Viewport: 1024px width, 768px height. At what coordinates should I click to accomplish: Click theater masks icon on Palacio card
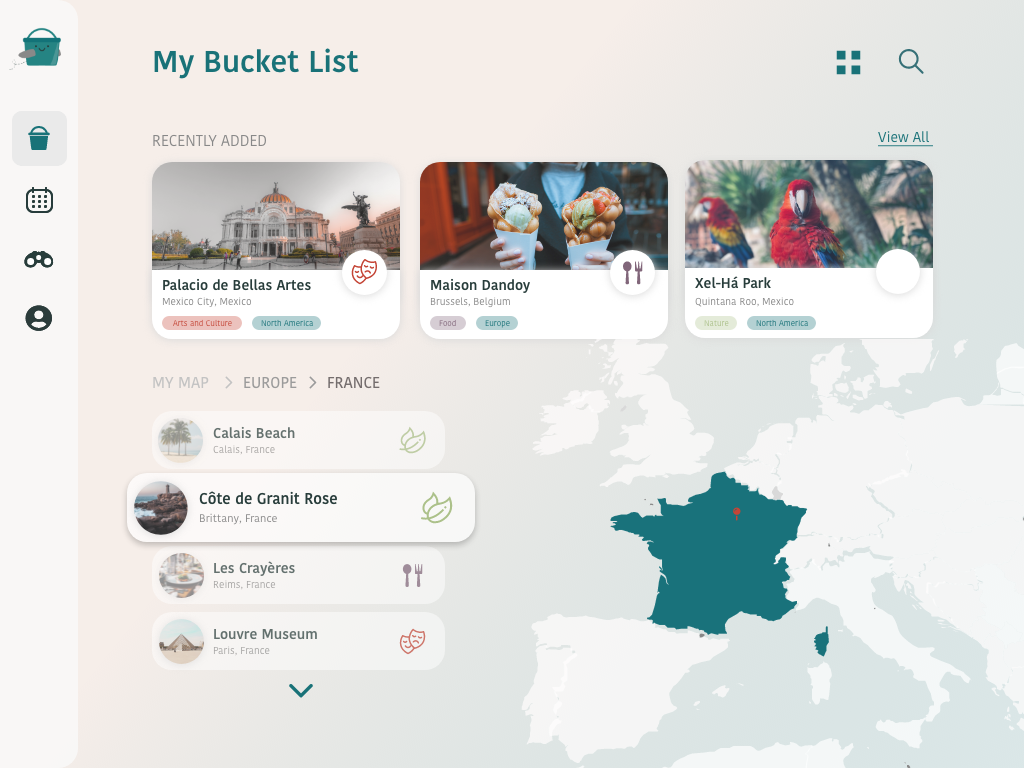pyautogui.click(x=364, y=272)
